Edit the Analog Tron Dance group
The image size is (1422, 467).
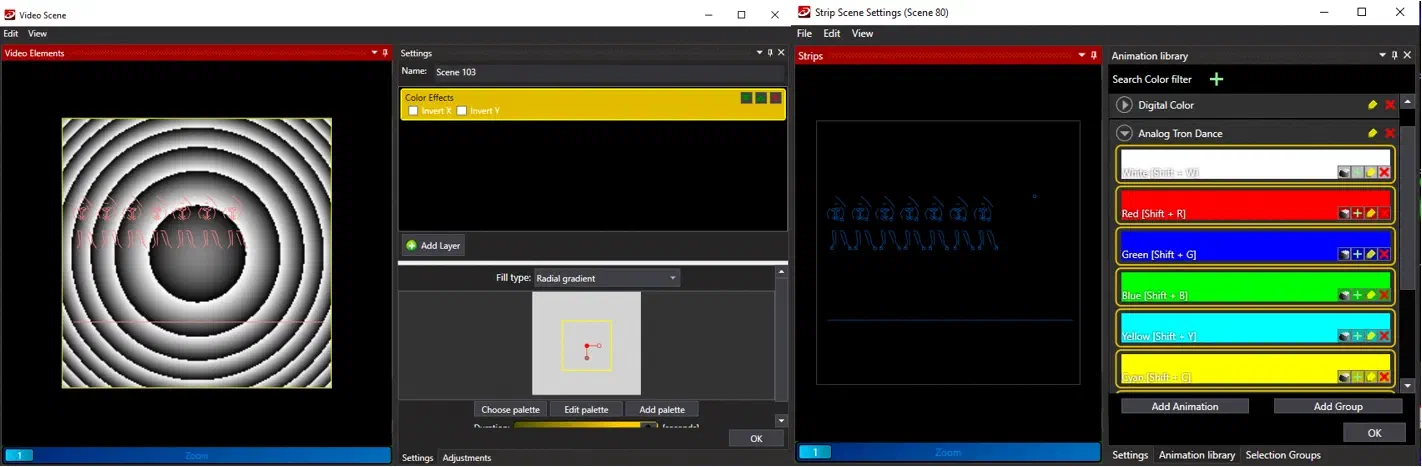point(1373,133)
